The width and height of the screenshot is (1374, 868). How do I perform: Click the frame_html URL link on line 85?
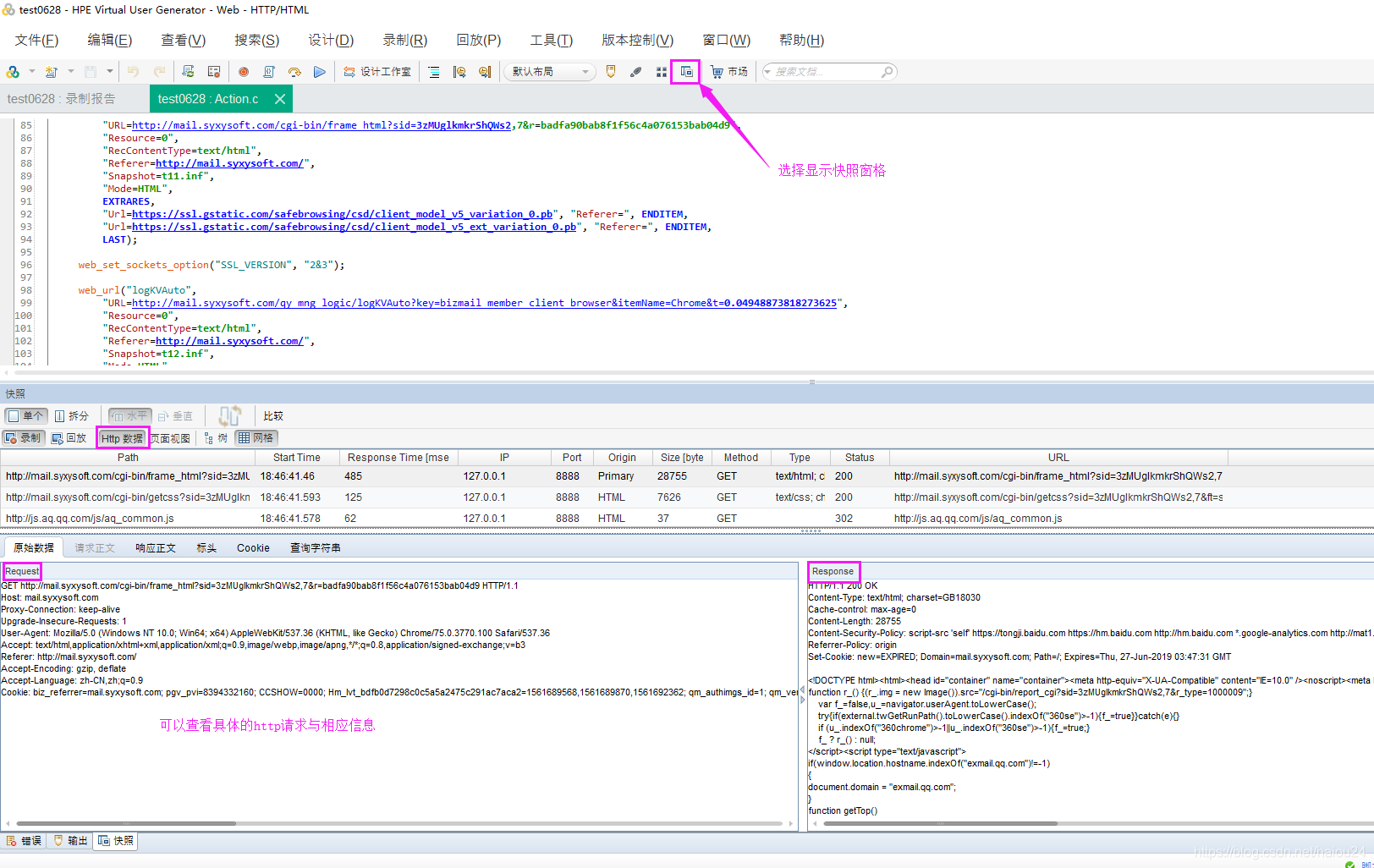click(322, 125)
